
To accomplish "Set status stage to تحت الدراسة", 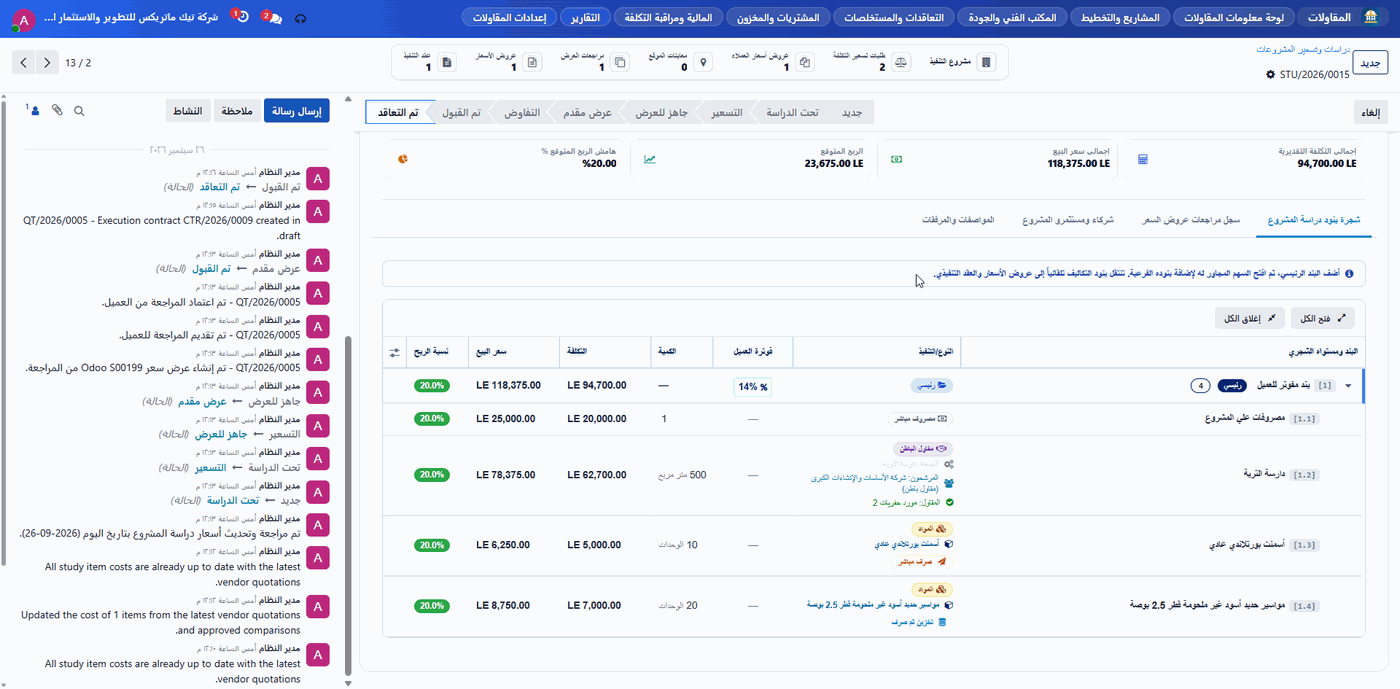I will click(792, 113).
